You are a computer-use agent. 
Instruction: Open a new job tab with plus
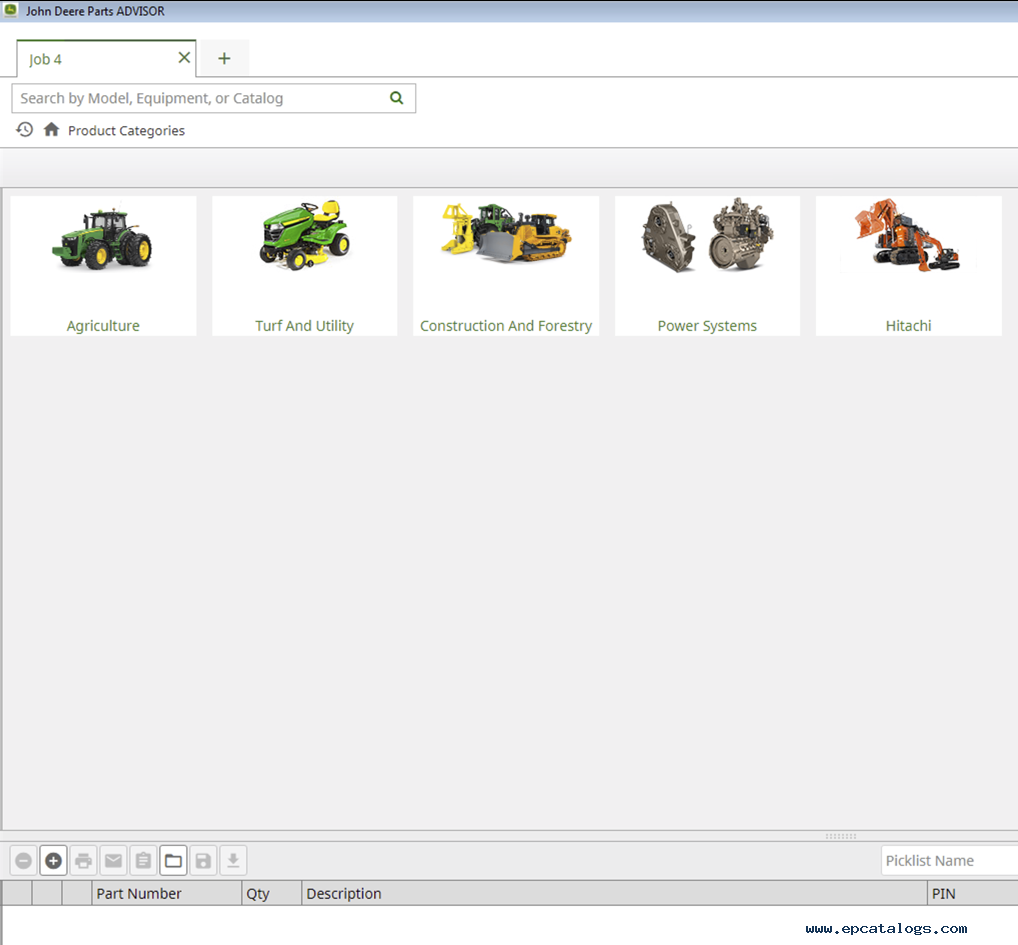pos(224,59)
